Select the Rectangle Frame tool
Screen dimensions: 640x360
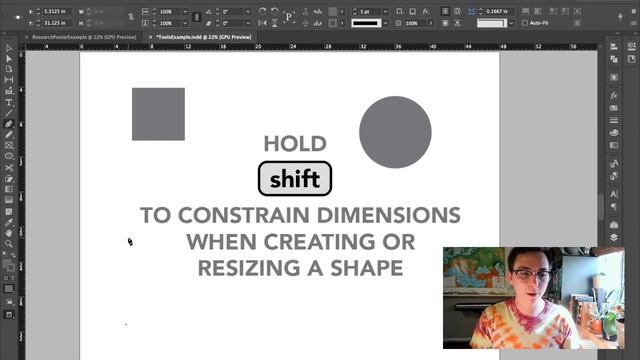click(x=9, y=145)
